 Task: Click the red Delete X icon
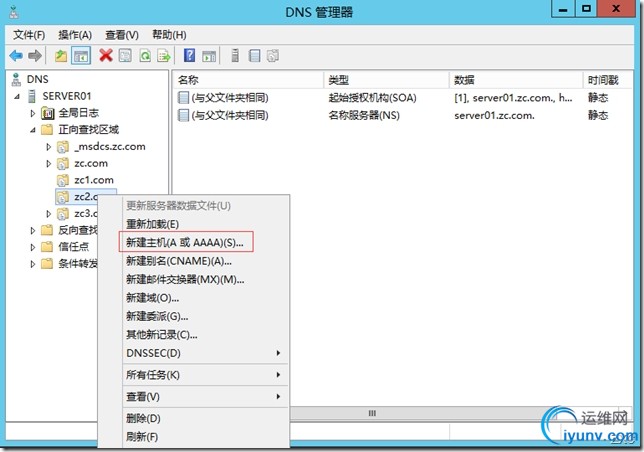click(x=106, y=55)
